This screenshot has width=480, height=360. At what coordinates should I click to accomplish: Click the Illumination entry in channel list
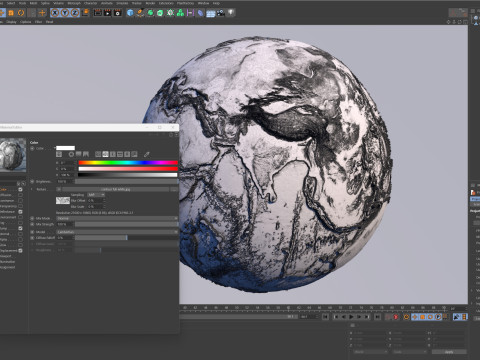pos(8,262)
